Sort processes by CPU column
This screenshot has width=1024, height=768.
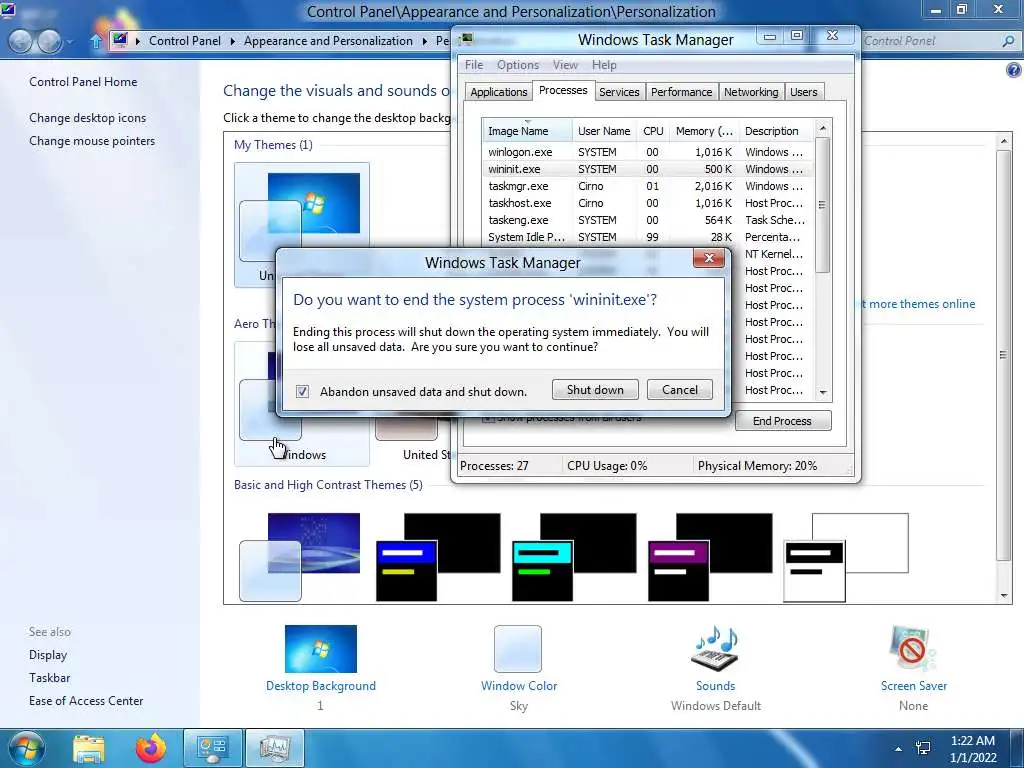tap(653, 131)
